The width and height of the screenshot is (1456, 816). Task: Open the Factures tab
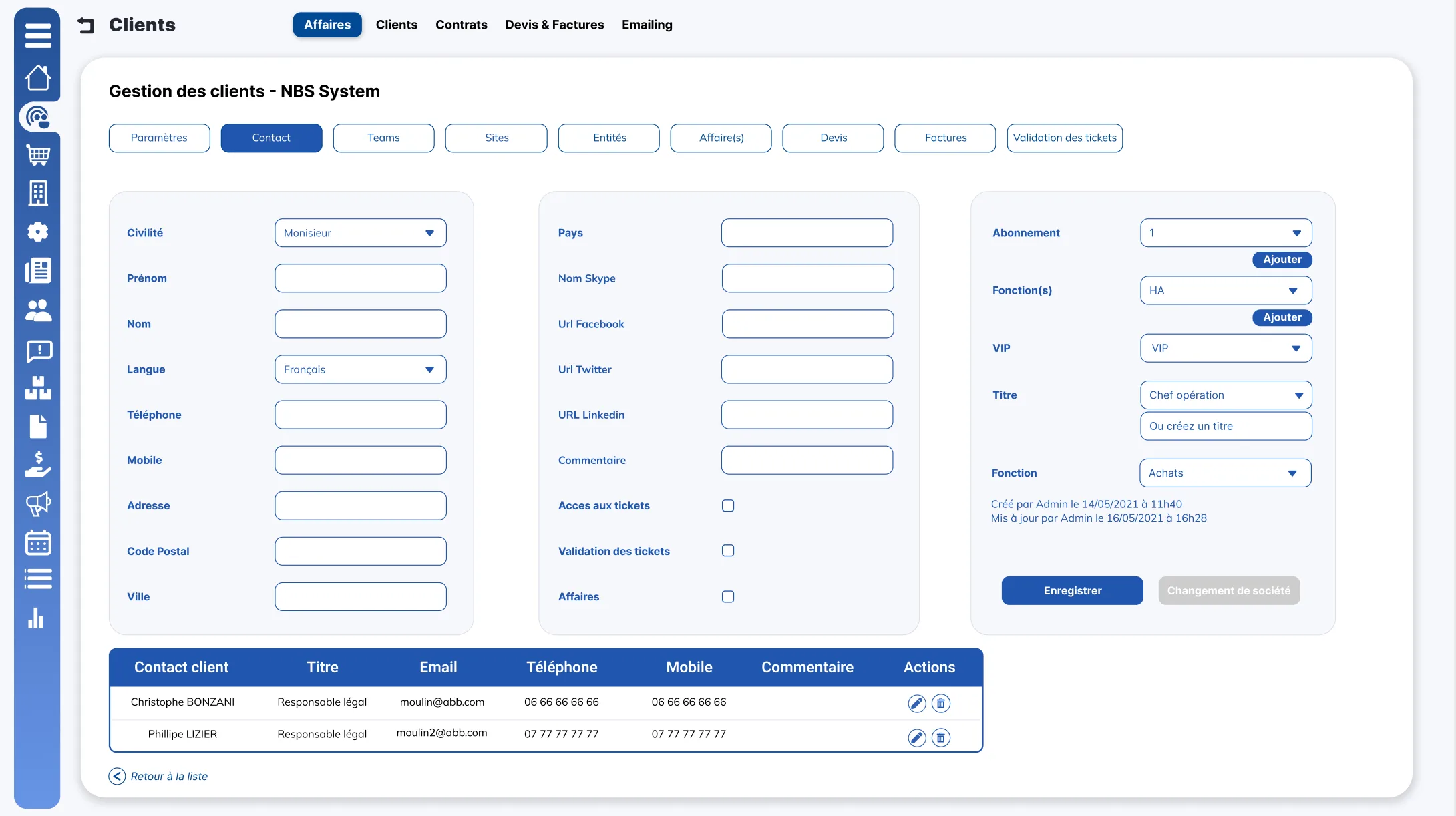pos(946,138)
